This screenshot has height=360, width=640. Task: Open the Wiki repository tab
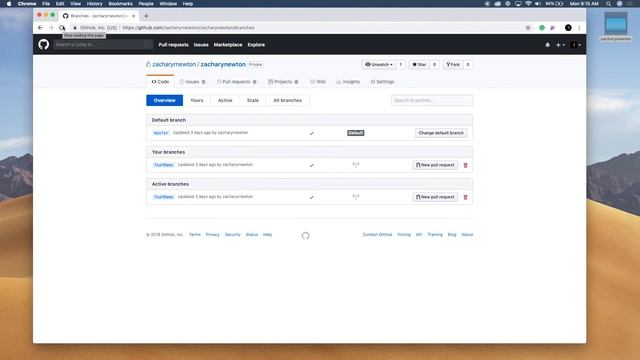click(x=318, y=82)
